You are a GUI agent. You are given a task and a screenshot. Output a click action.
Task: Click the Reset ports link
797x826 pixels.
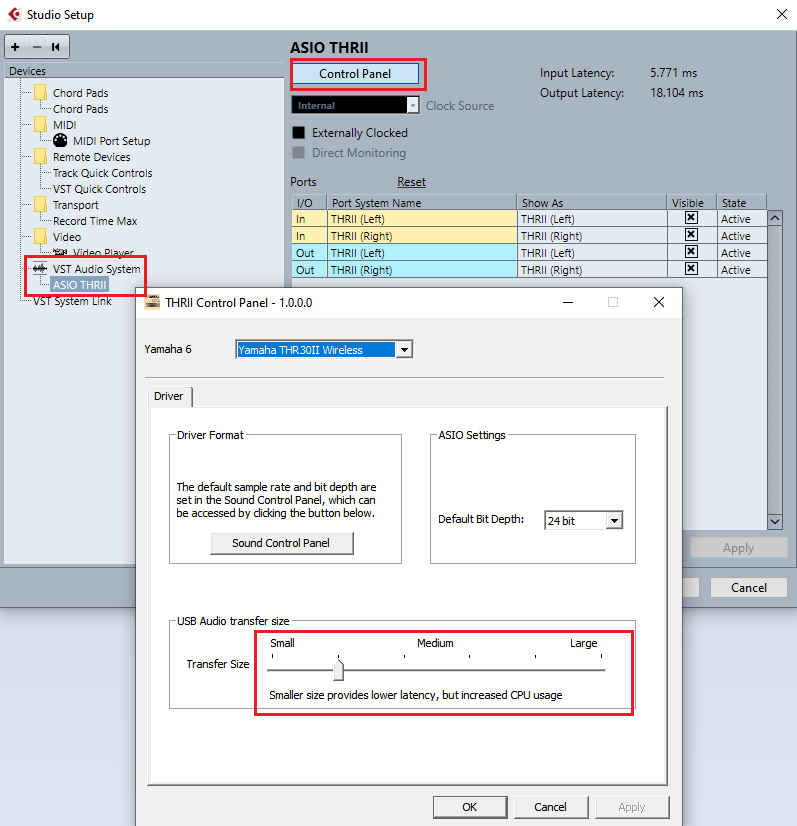click(x=411, y=182)
